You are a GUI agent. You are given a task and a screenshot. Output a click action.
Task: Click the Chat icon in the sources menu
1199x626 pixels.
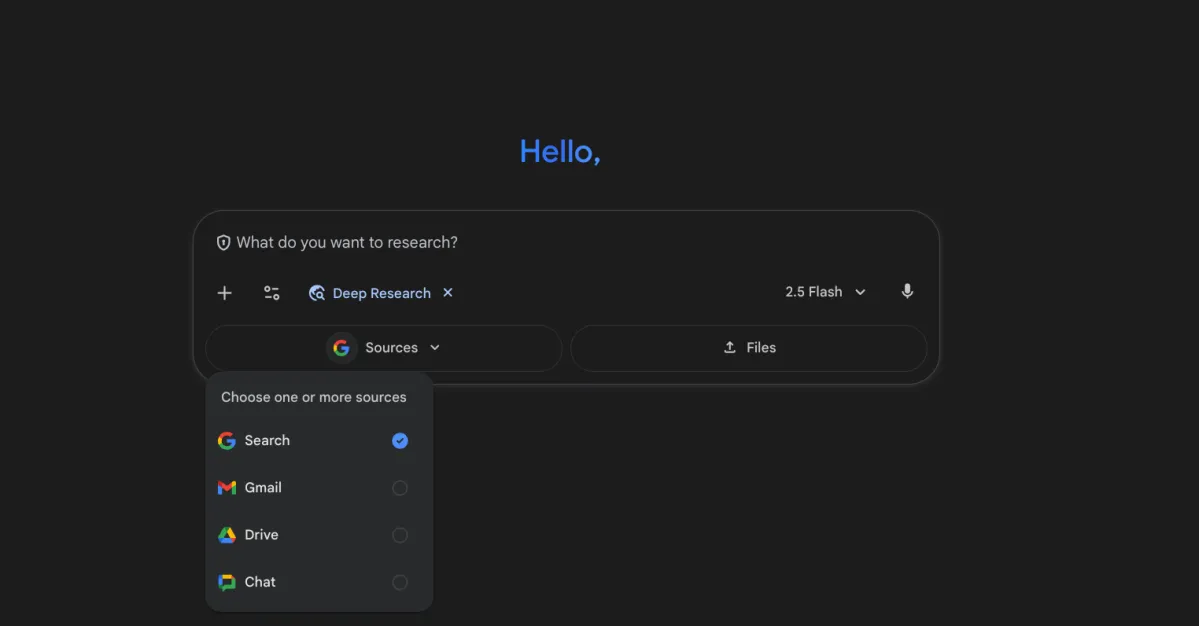pyautogui.click(x=226, y=581)
